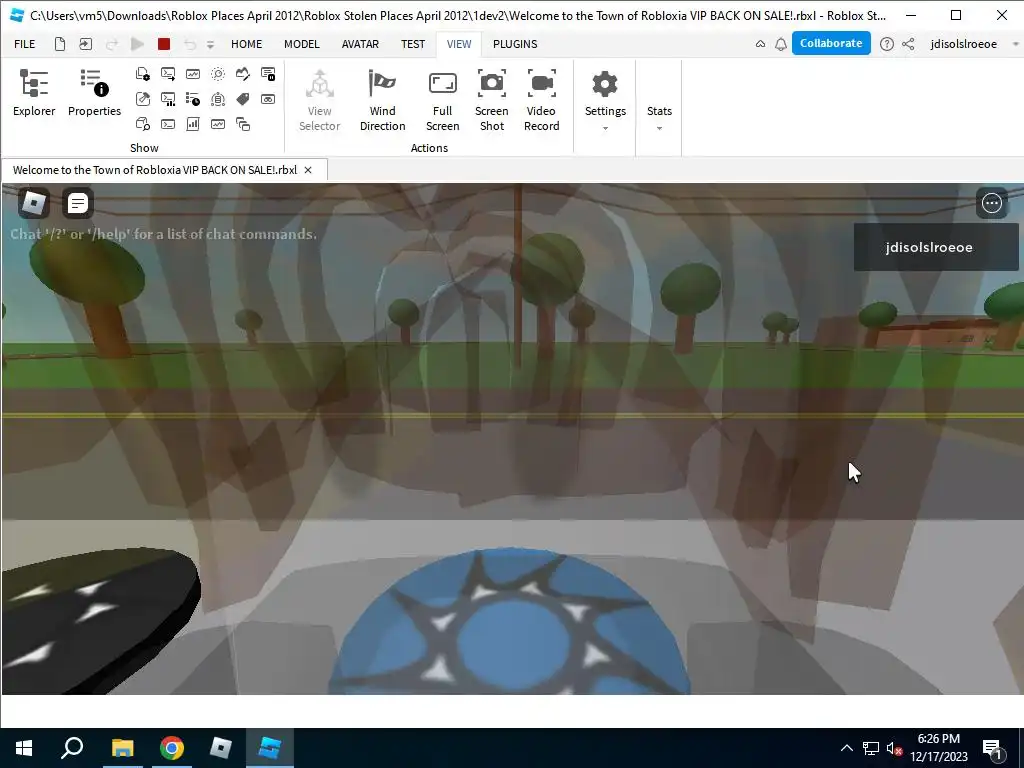
Task: Open the FILE menu
Action: click(x=25, y=44)
